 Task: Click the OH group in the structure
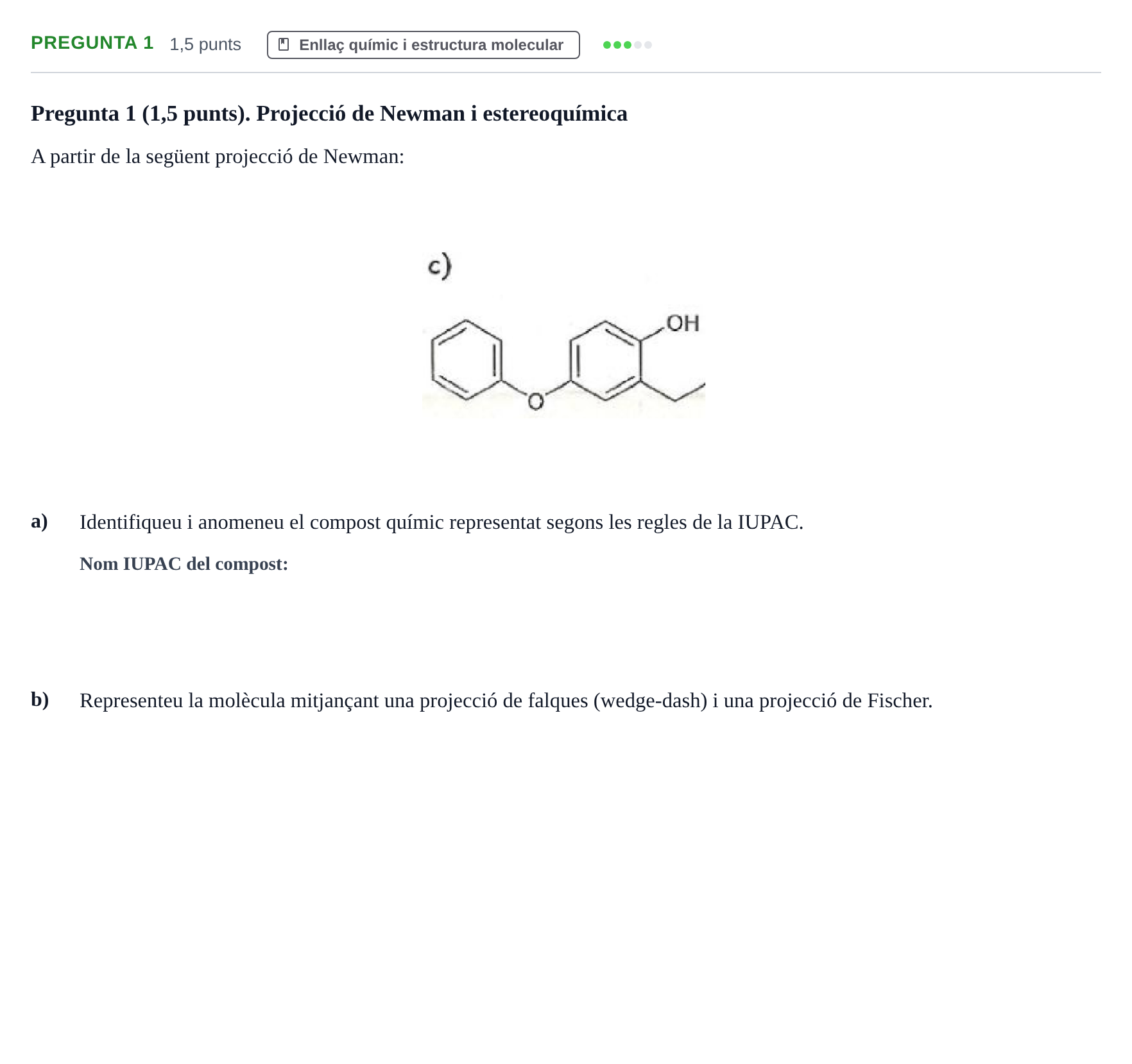pyautogui.click(x=683, y=323)
